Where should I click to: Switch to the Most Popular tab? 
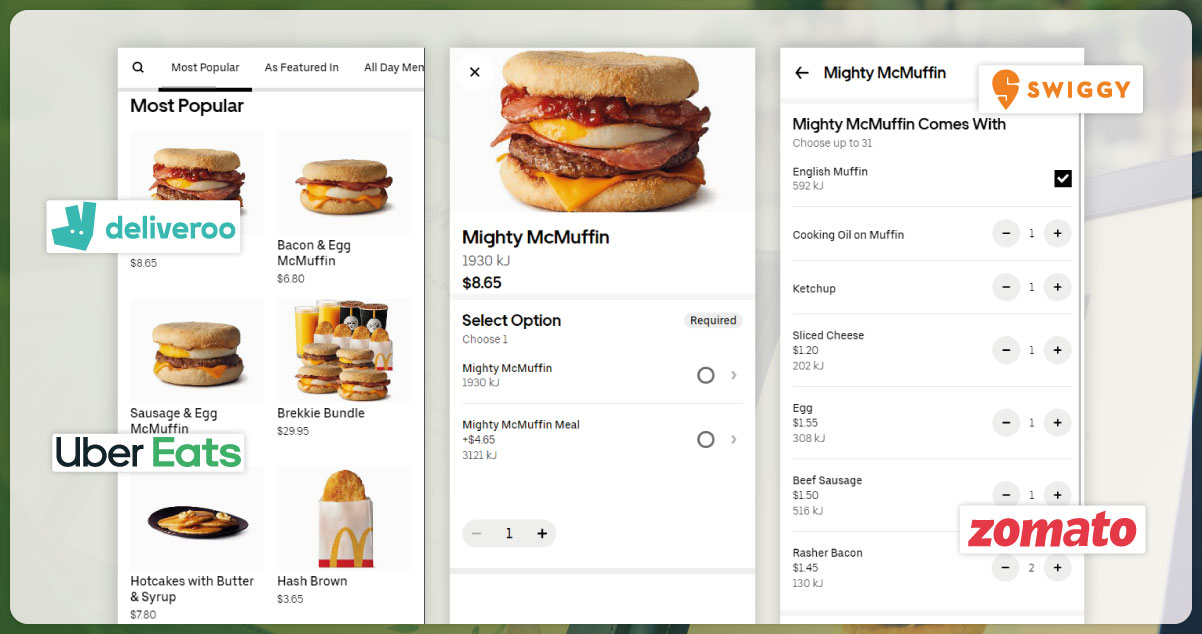[205, 68]
